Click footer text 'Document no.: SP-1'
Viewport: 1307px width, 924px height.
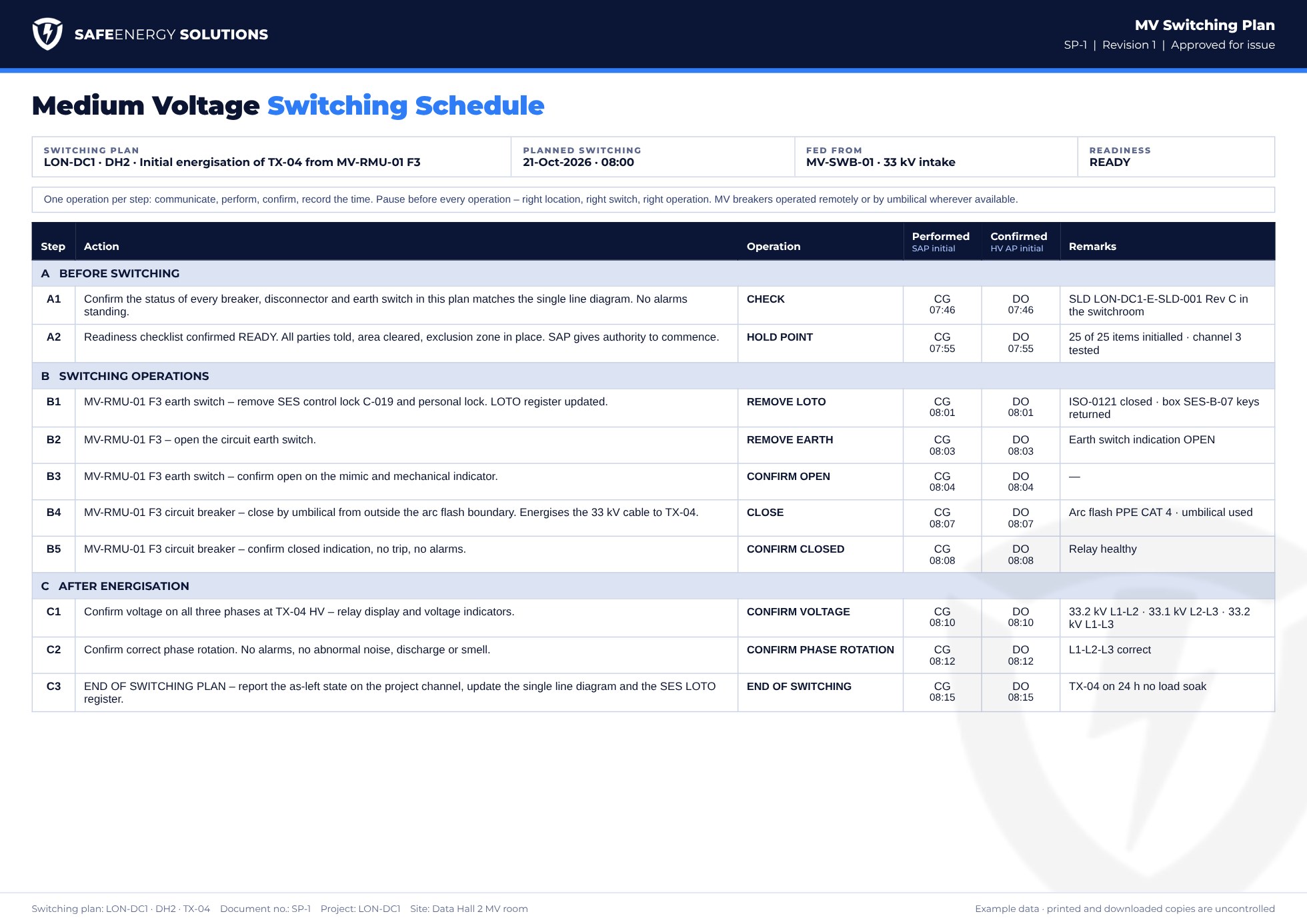coord(265,909)
